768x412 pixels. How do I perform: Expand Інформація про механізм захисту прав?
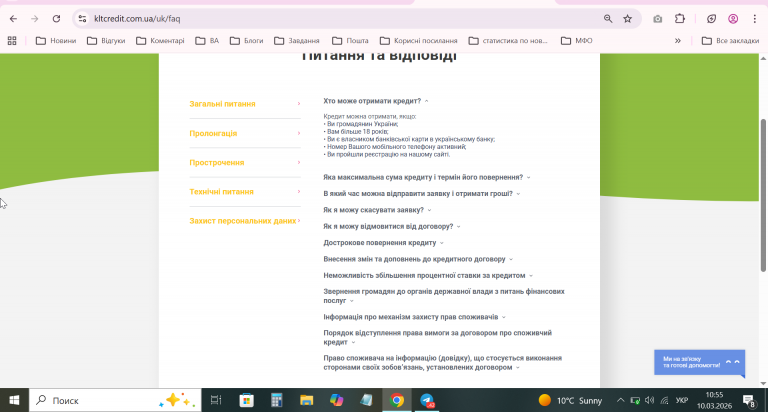(414, 317)
